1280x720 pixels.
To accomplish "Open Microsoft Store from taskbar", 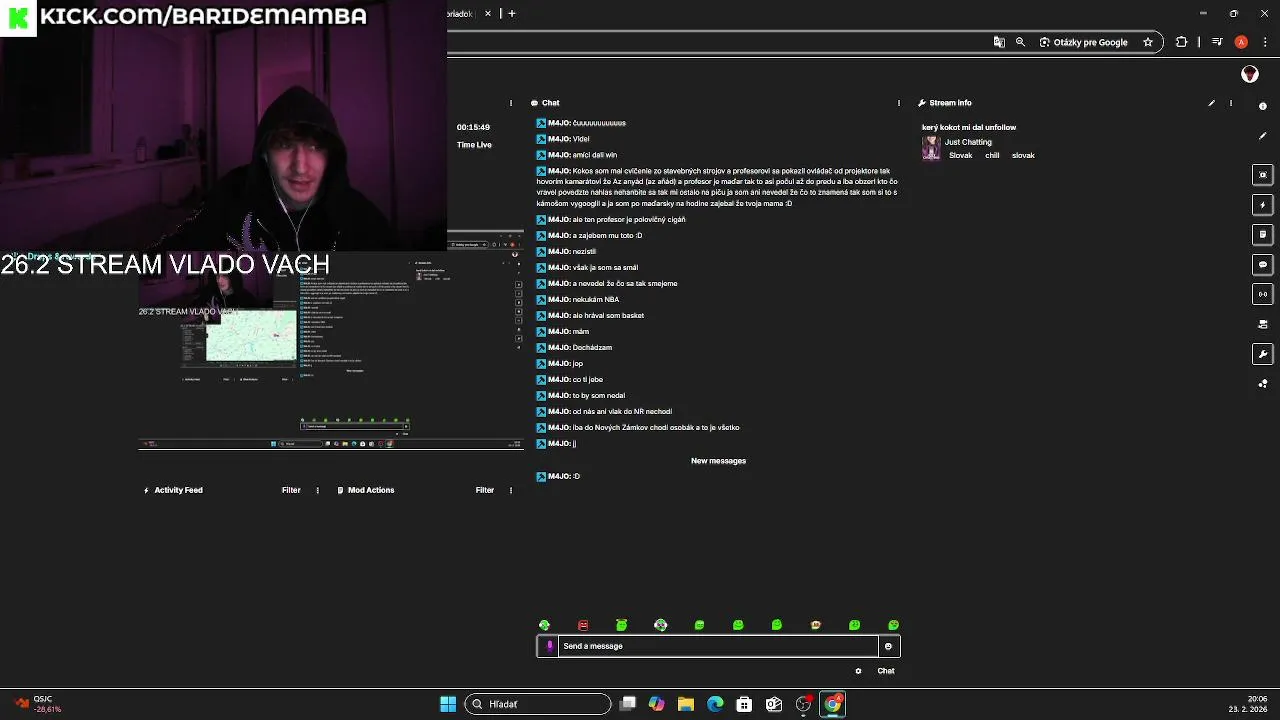I will click(x=744, y=704).
